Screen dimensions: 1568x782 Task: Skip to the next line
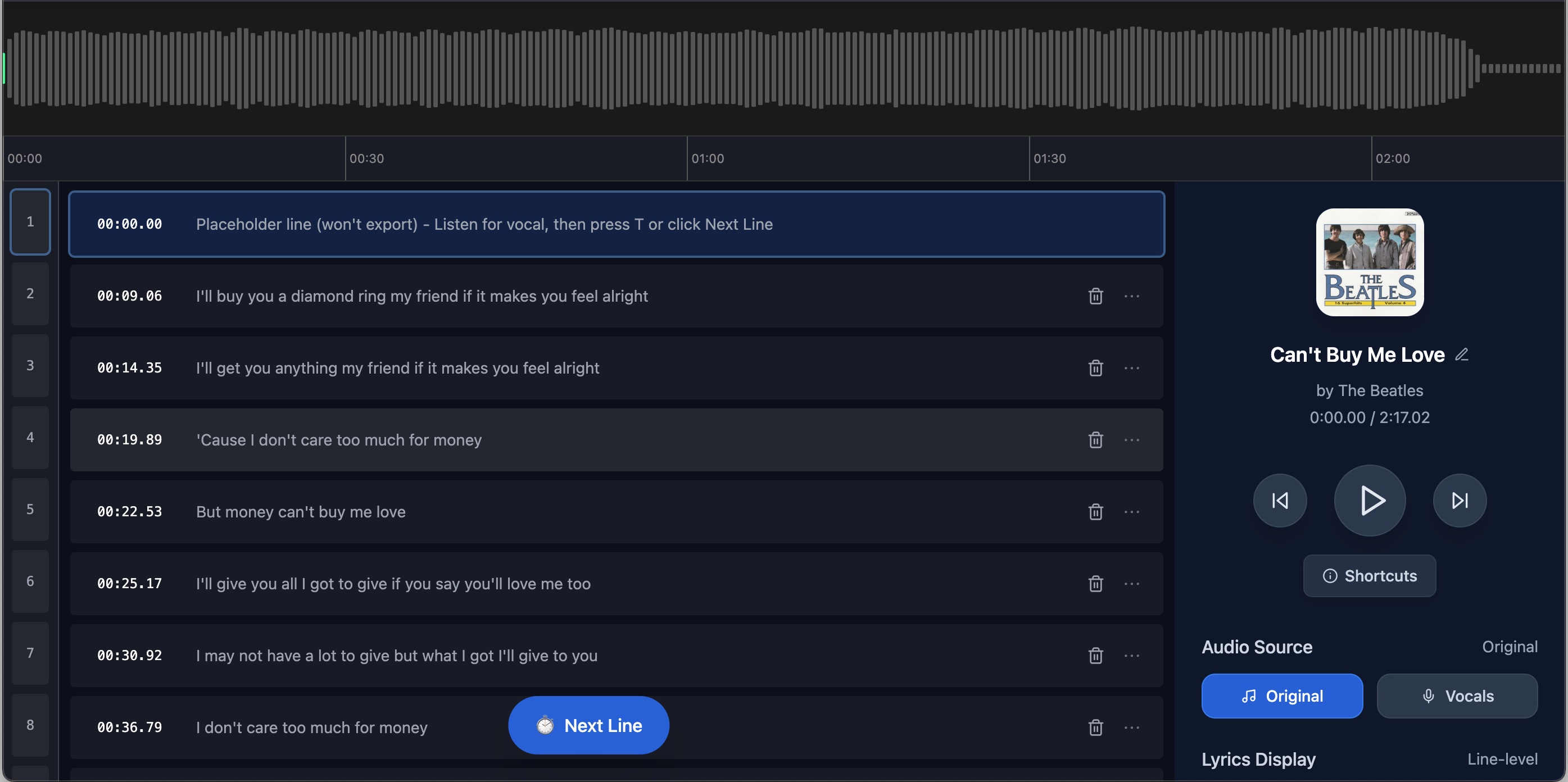click(1460, 500)
